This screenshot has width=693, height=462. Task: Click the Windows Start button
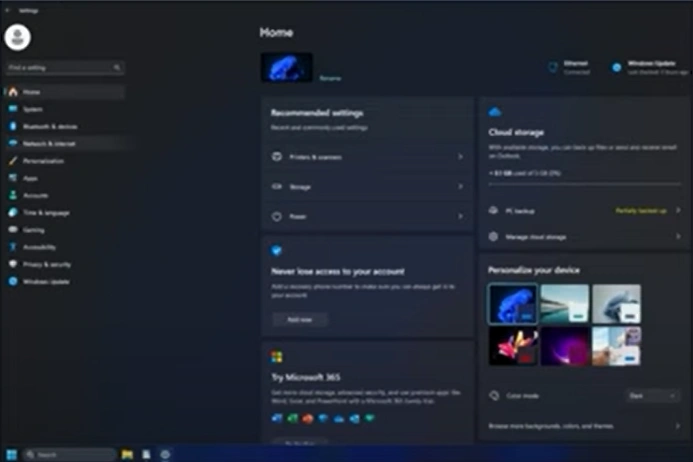tap(12, 454)
